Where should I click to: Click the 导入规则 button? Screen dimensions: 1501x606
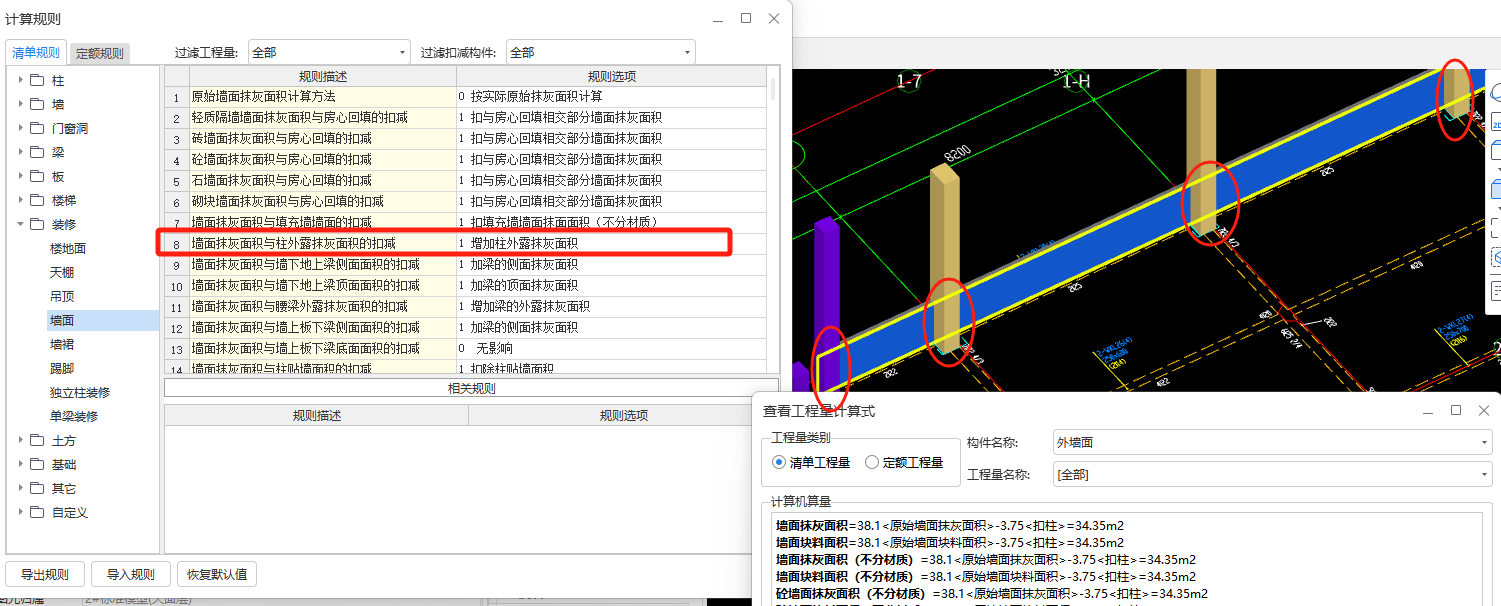131,574
